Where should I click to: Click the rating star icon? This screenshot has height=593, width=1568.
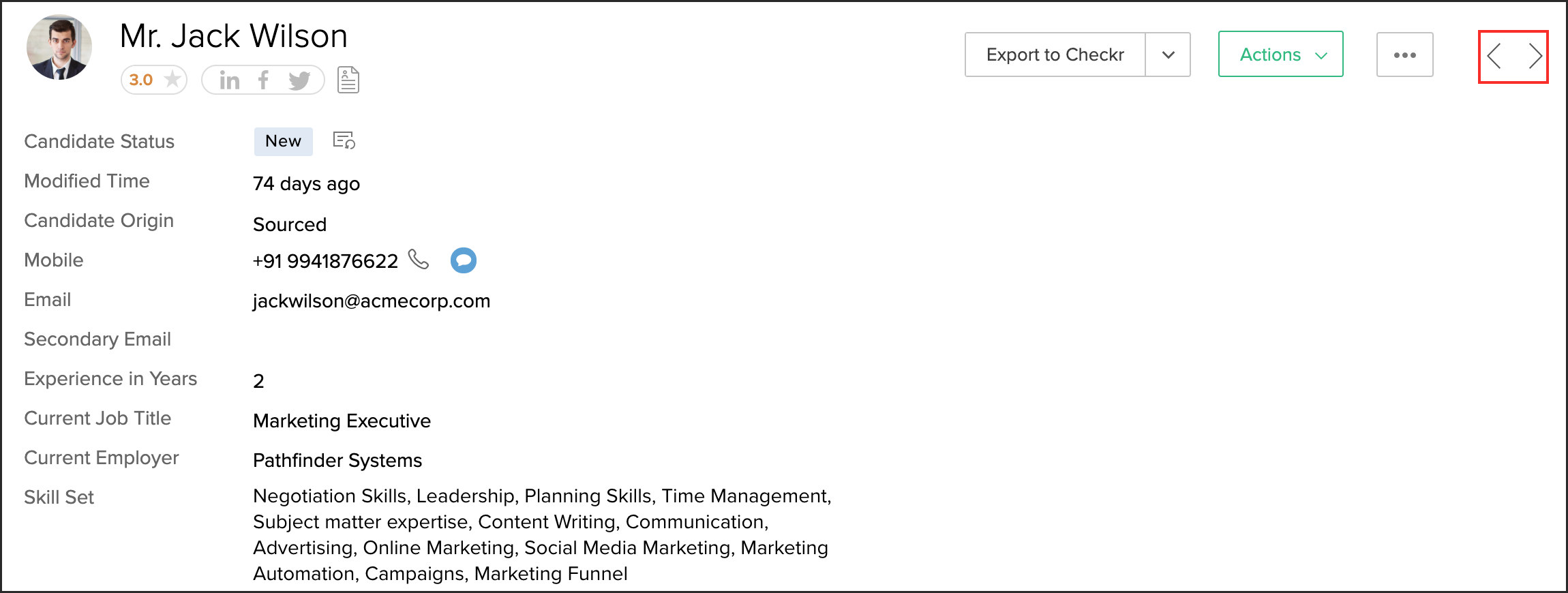tap(173, 79)
